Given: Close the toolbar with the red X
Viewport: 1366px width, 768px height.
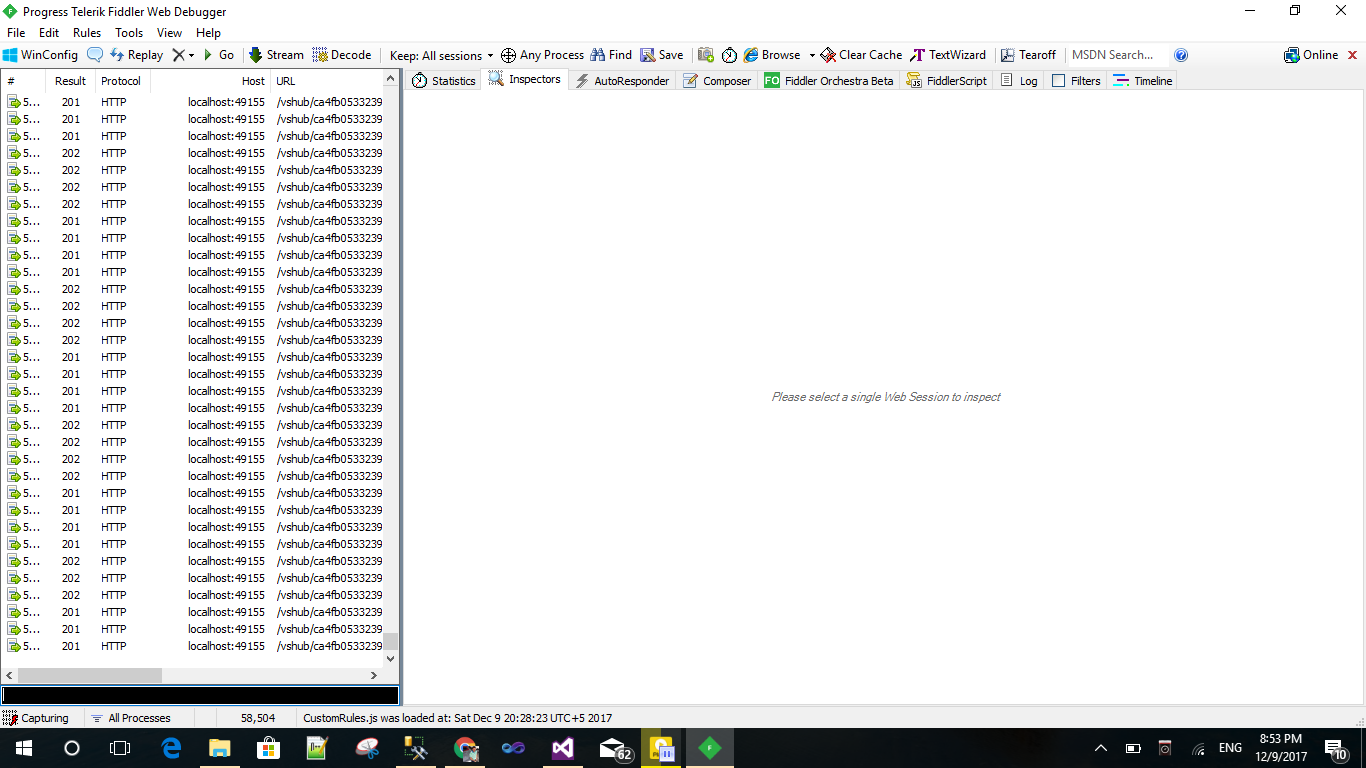Looking at the screenshot, I should (x=1353, y=55).
